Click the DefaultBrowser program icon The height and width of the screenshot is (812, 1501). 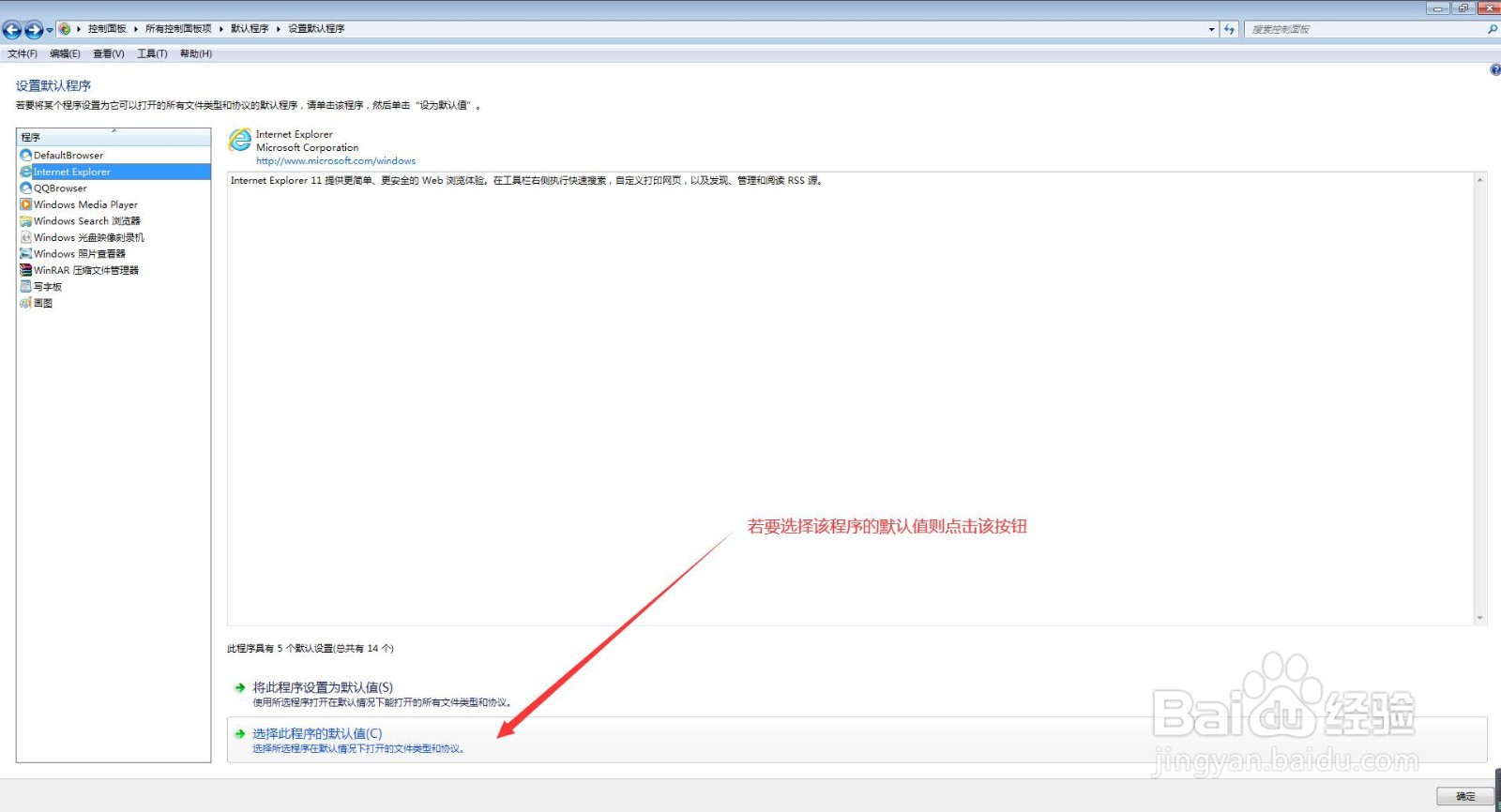pos(26,155)
